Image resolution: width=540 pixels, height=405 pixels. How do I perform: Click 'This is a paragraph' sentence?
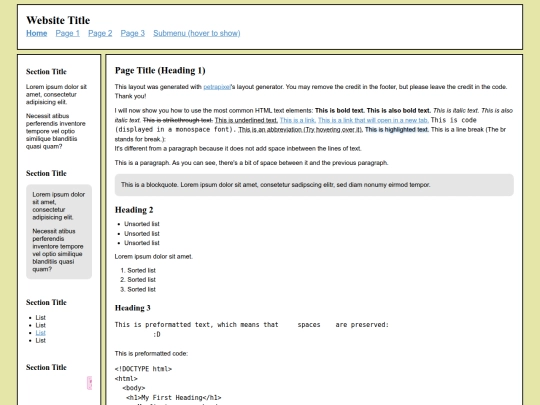[251, 163]
